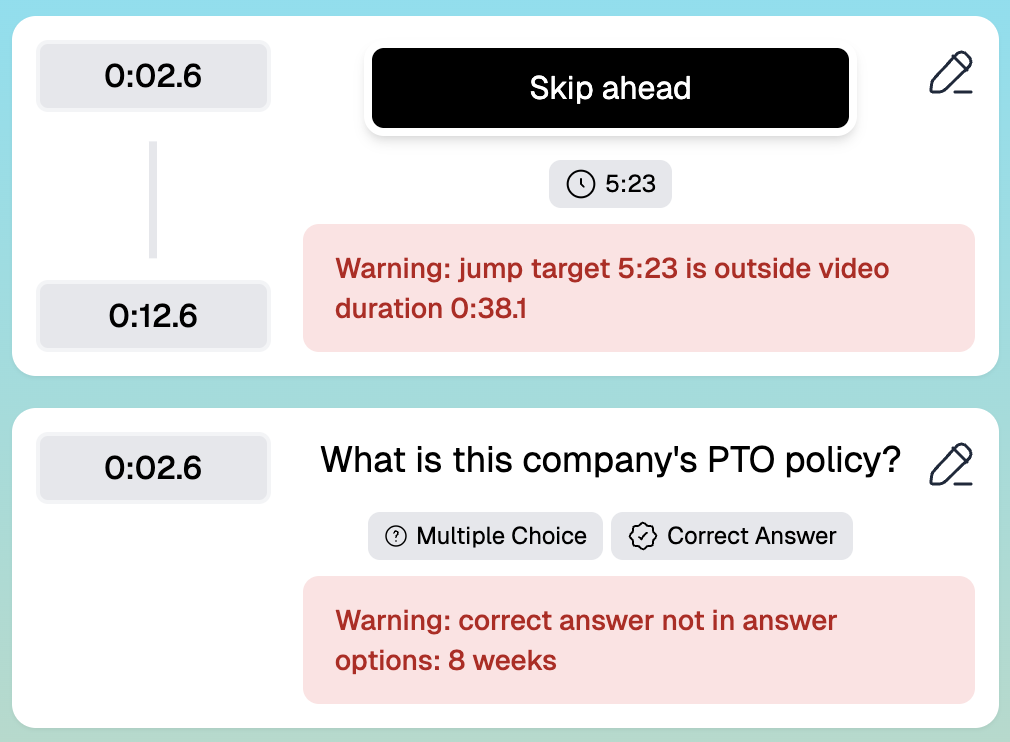The height and width of the screenshot is (742, 1010).
Task: Click the correct answer warning about 8 weeks
Action: pyautogui.click(x=640, y=640)
